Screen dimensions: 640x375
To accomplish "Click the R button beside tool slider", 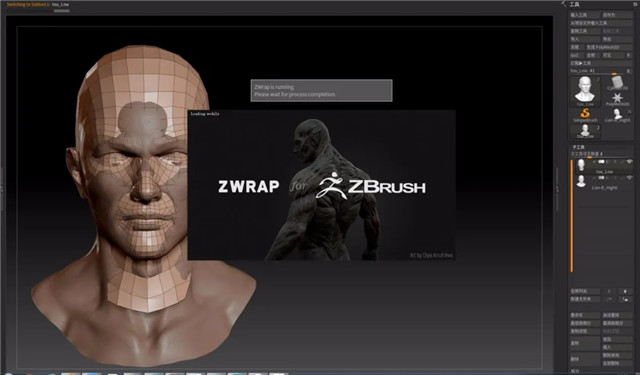I will 629,71.
